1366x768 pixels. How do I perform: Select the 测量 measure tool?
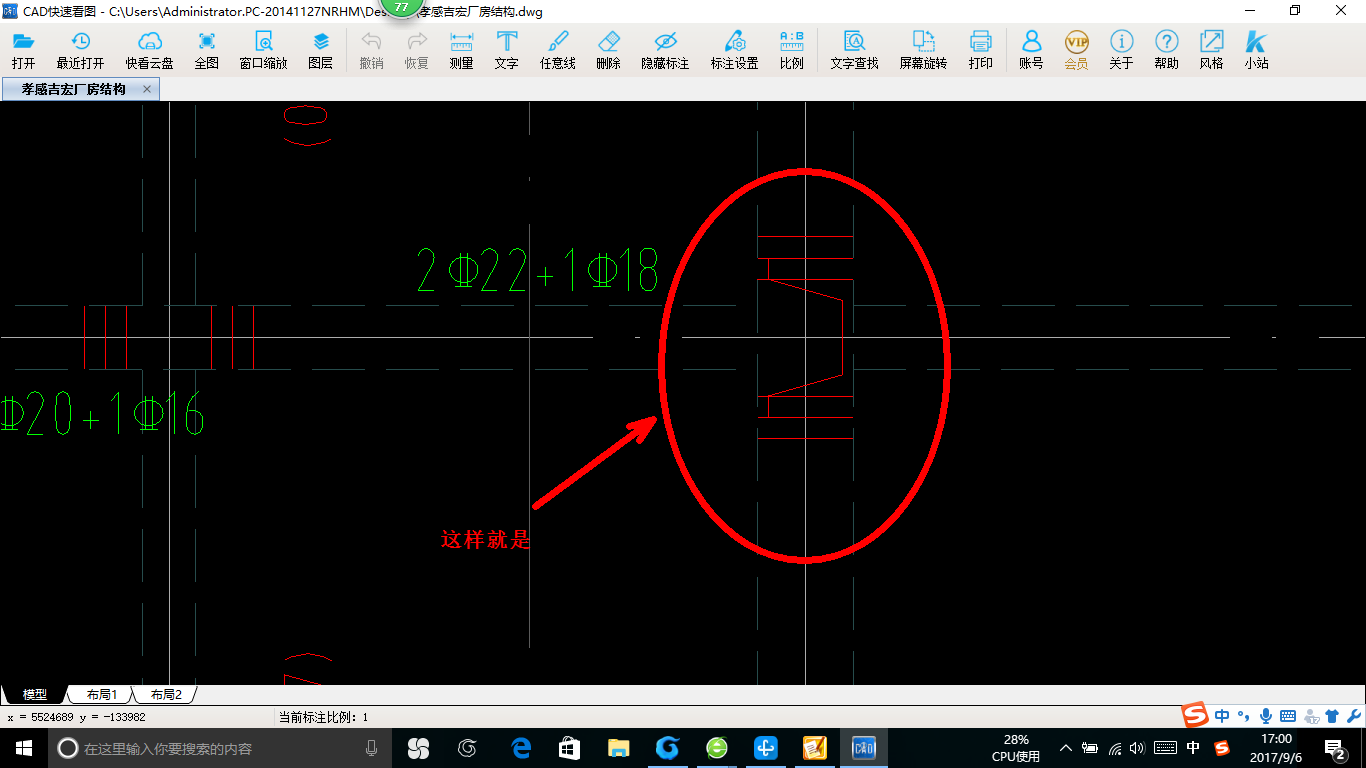[462, 50]
